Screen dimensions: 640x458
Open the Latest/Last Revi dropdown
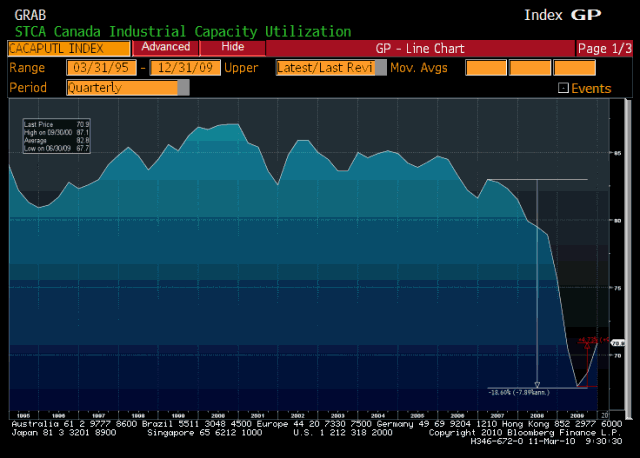click(x=317, y=68)
